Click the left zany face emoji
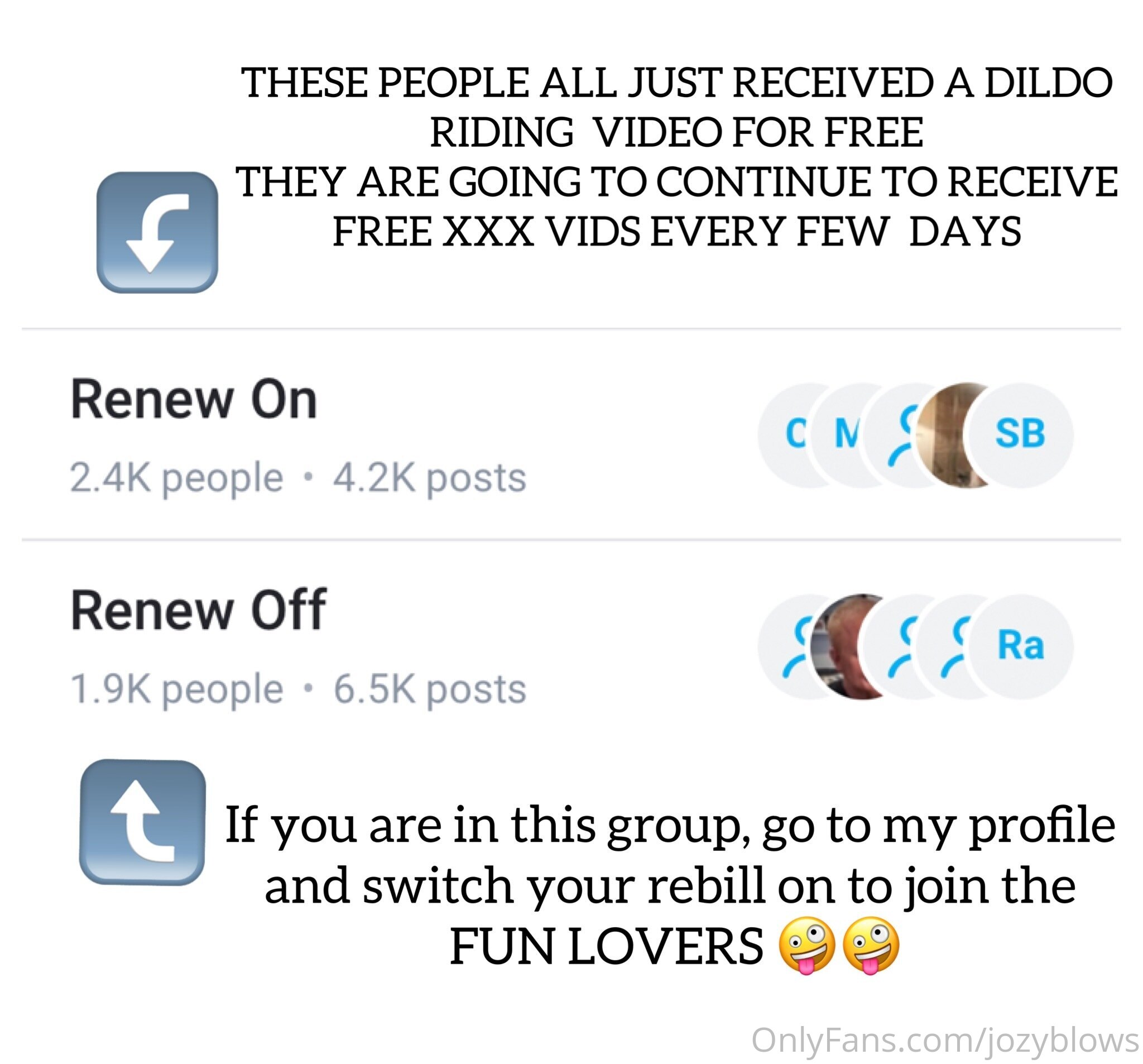This screenshot has width=1143, height=1064. pos(806,945)
